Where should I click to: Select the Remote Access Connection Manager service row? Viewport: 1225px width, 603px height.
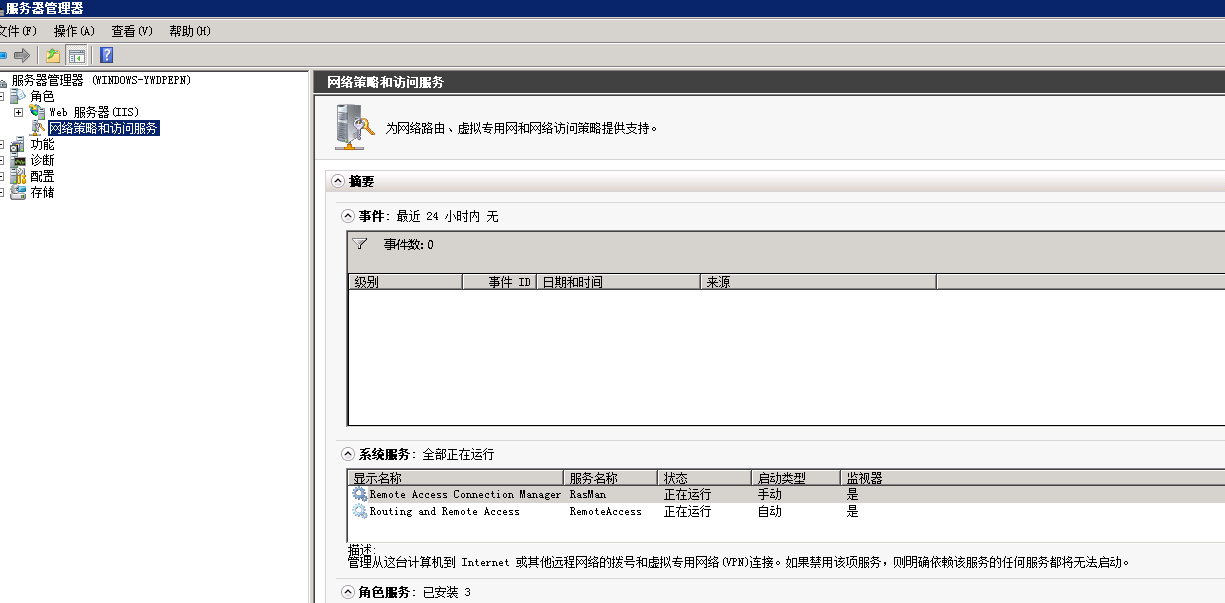pyautogui.click(x=786, y=494)
